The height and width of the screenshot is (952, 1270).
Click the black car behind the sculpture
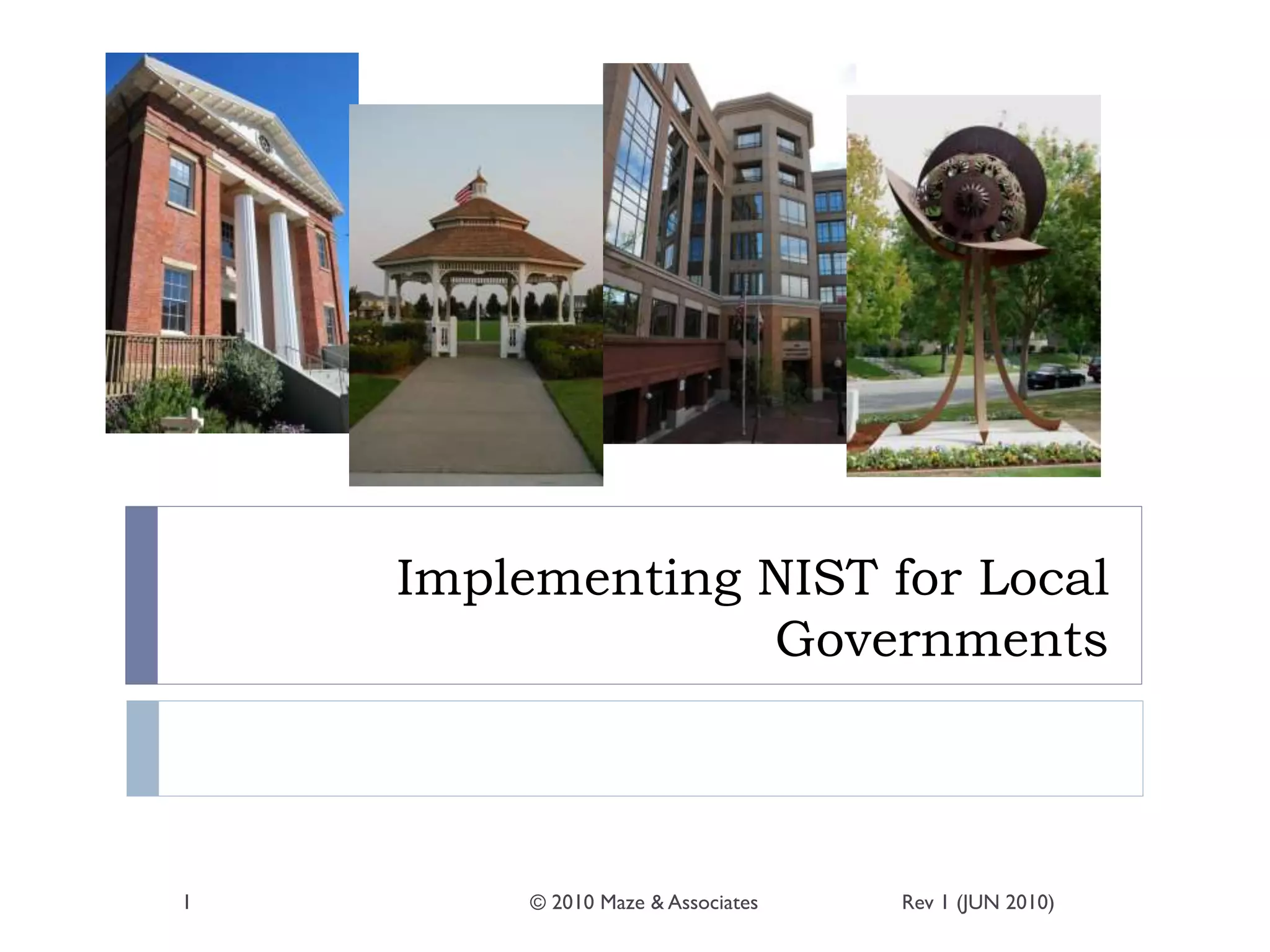[1055, 376]
